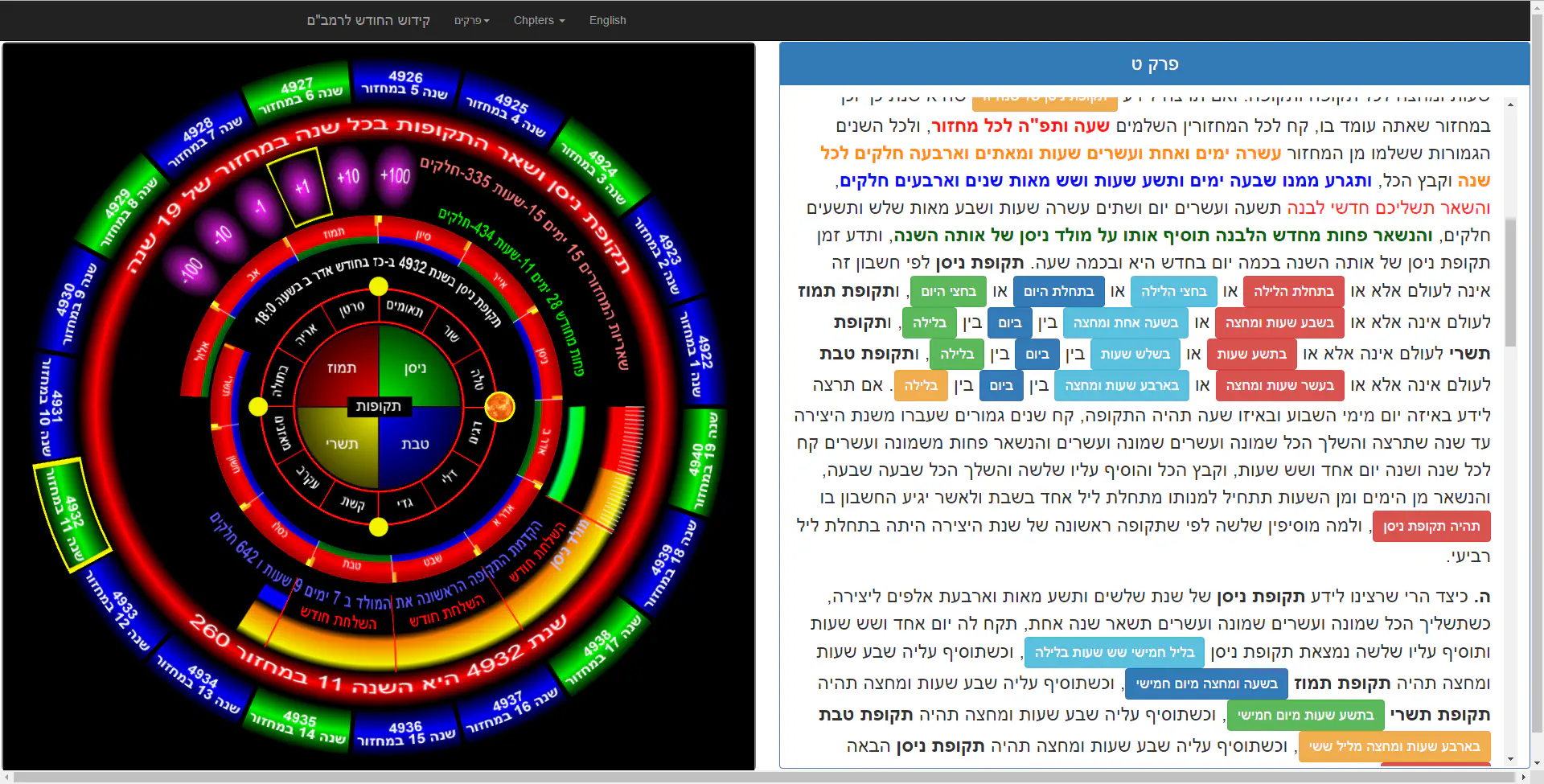This screenshot has height=784, width=1544.
Task: Click the +100 purple increment orb
Action: pos(395,175)
